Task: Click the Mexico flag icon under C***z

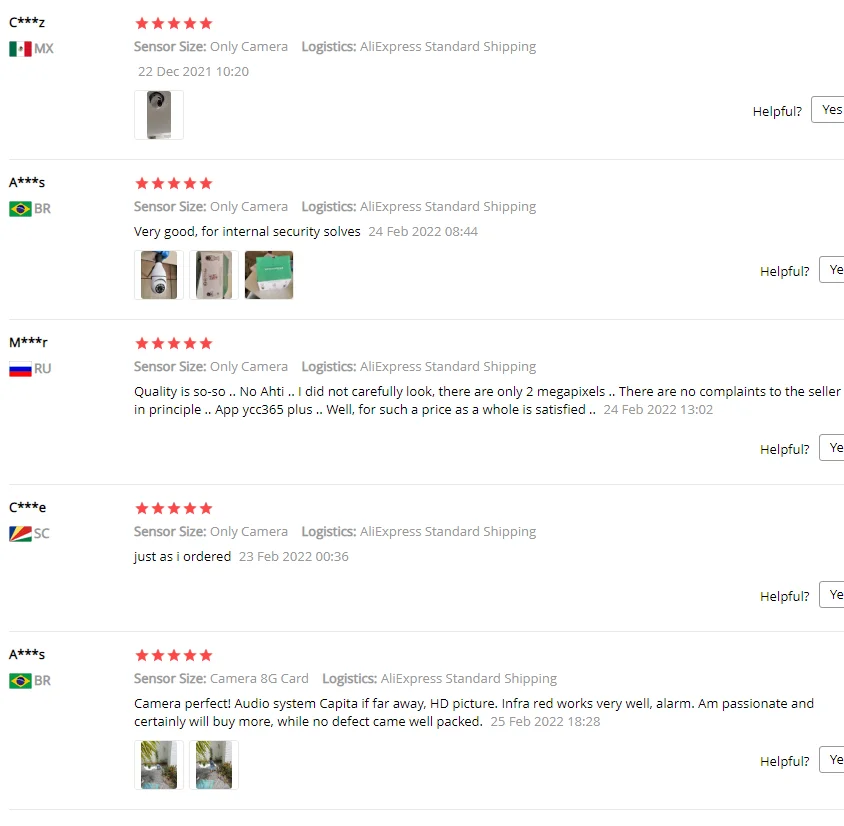Action: 20,49
